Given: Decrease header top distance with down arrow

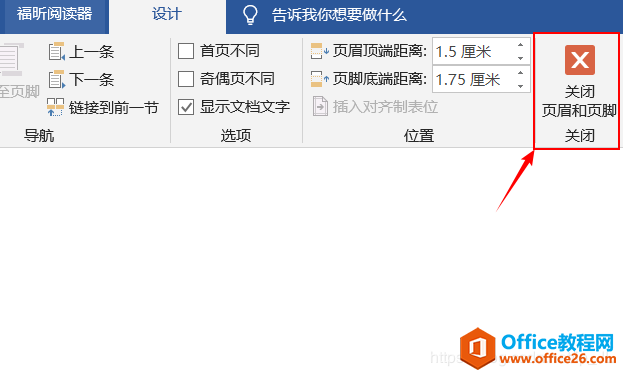Looking at the screenshot, I should pyautogui.click(x=520, y=58).
